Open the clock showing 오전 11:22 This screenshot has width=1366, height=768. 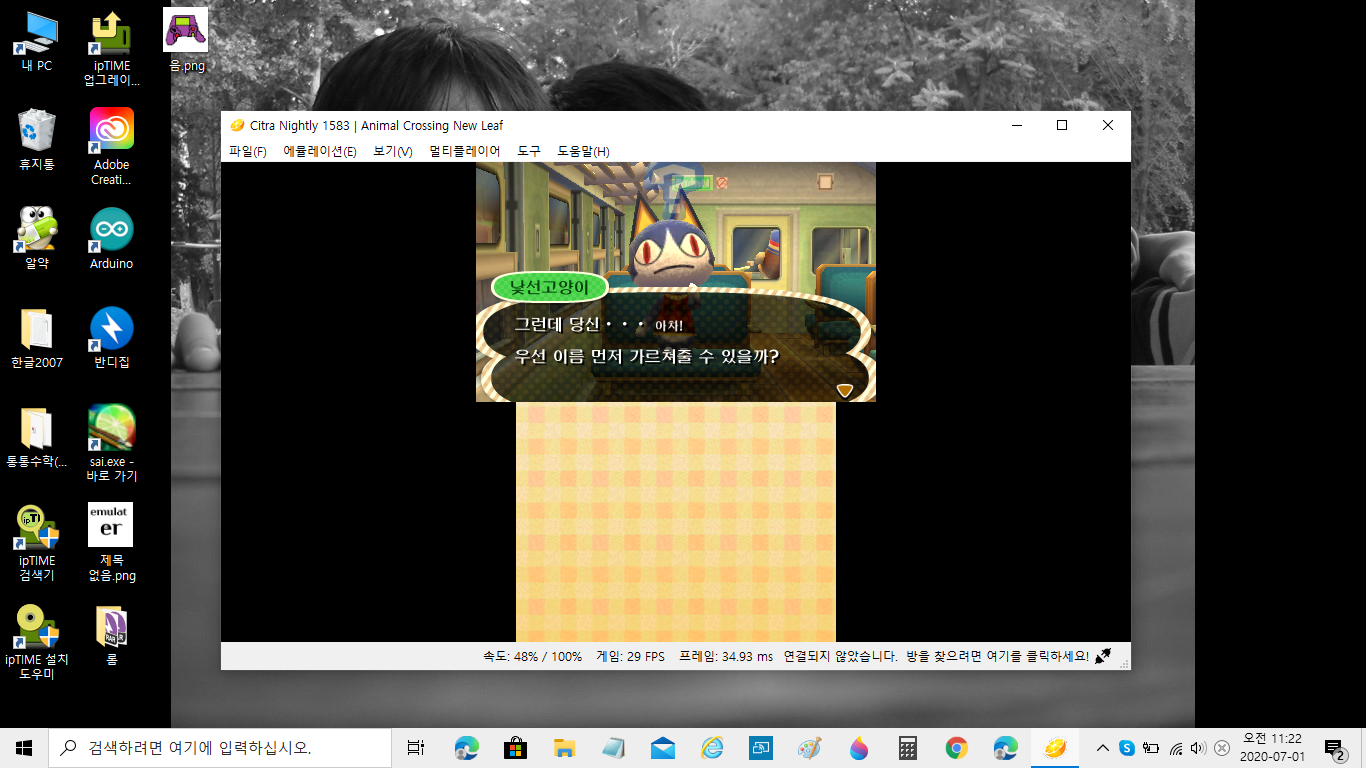point(1272,748)
